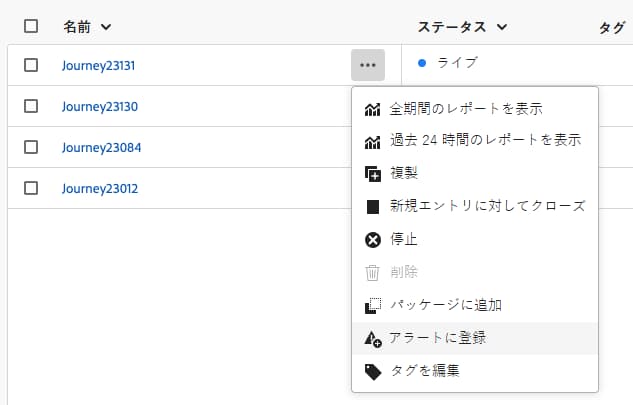
Task: Check the Journey23131 row checkbox
Action: click(31, 65)
